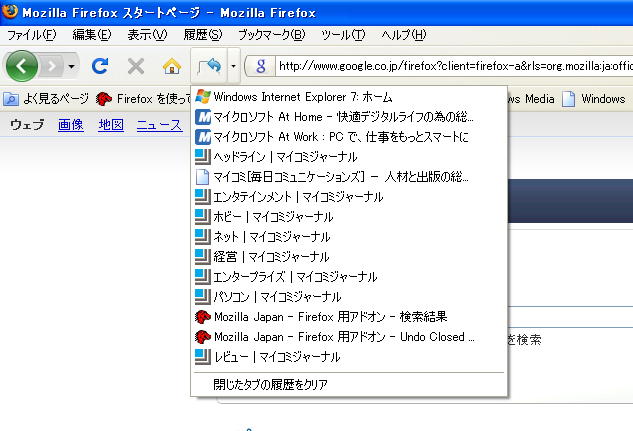Click dinosaur icon beside 検索結果 entry

point(203,317)
